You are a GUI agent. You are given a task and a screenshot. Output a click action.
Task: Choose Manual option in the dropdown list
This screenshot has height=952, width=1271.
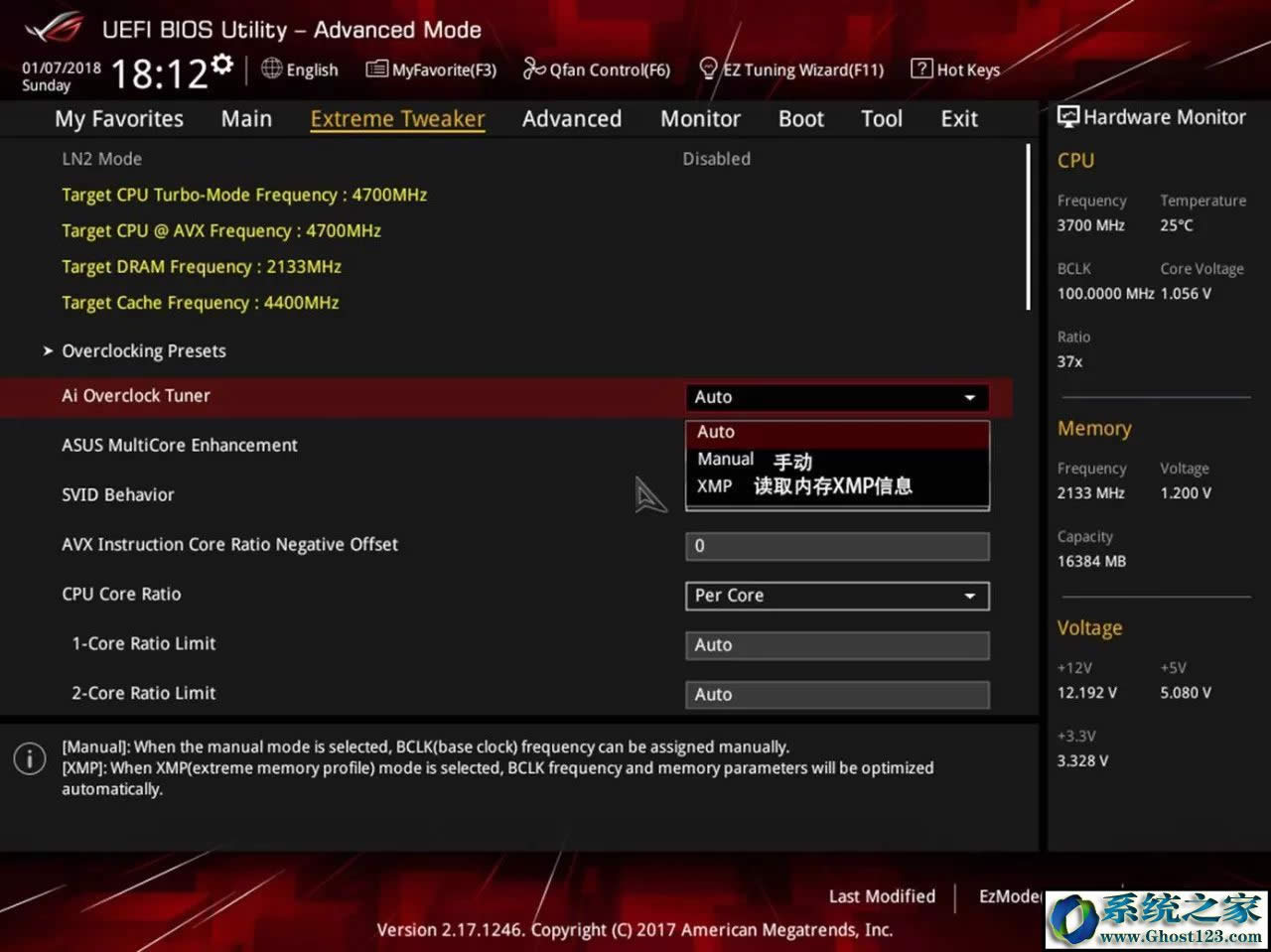(725, 460)
